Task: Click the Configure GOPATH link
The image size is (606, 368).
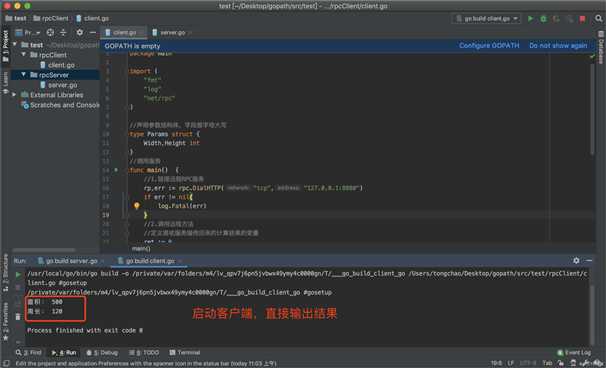Action: [489, 46]
